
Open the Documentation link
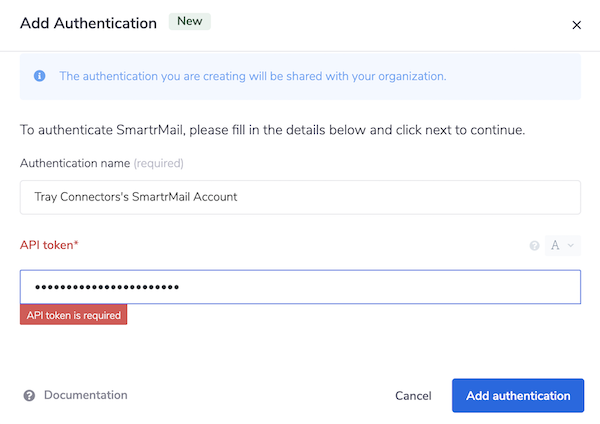tap(85, 395)
